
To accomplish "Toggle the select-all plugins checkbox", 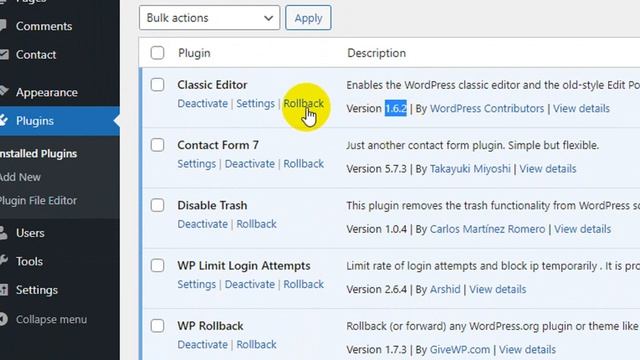I will coord(157,53).
